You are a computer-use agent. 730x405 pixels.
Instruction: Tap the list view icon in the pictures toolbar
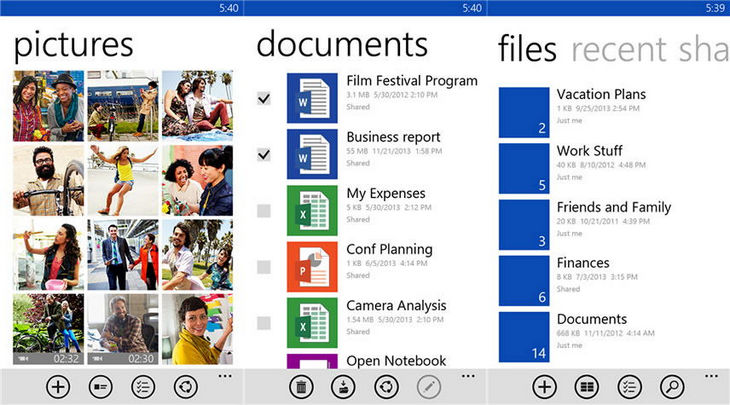point(100,386)
